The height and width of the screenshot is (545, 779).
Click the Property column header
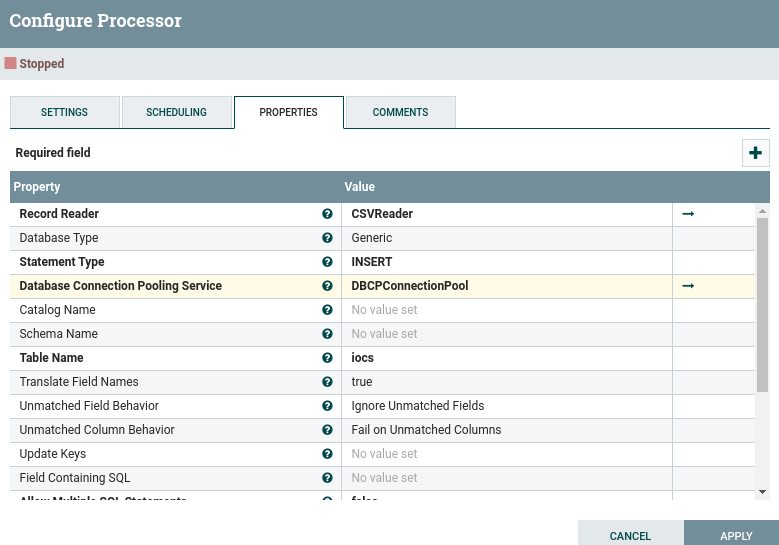[x=37, y=187]
